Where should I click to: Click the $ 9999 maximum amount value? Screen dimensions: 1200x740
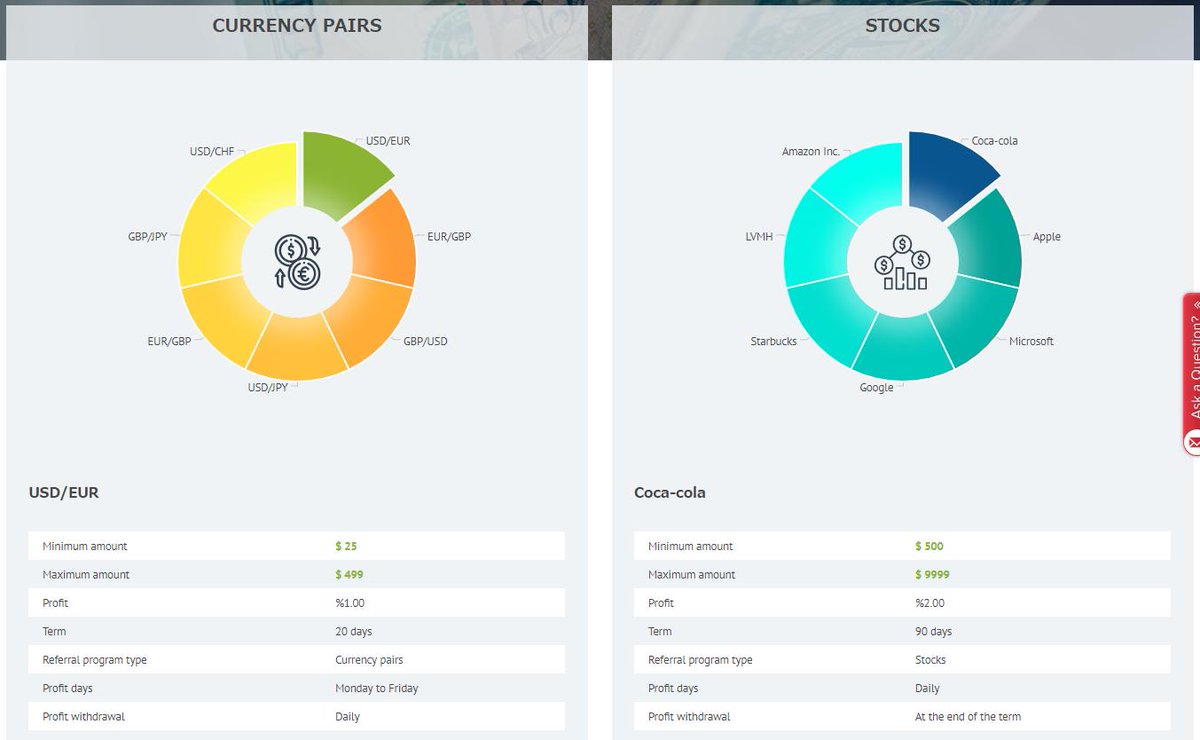point(932,575)
